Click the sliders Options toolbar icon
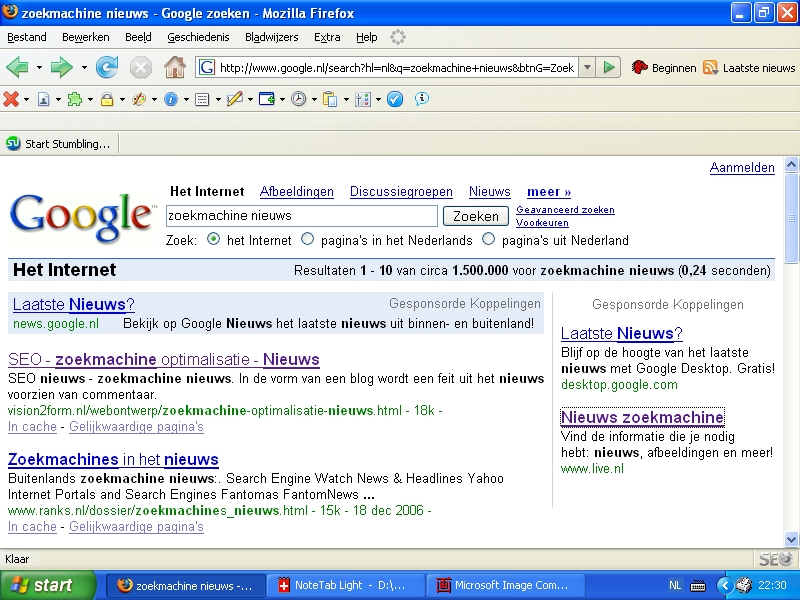The width and height of the screenshot is (800, 600). (x=363, y=99)
